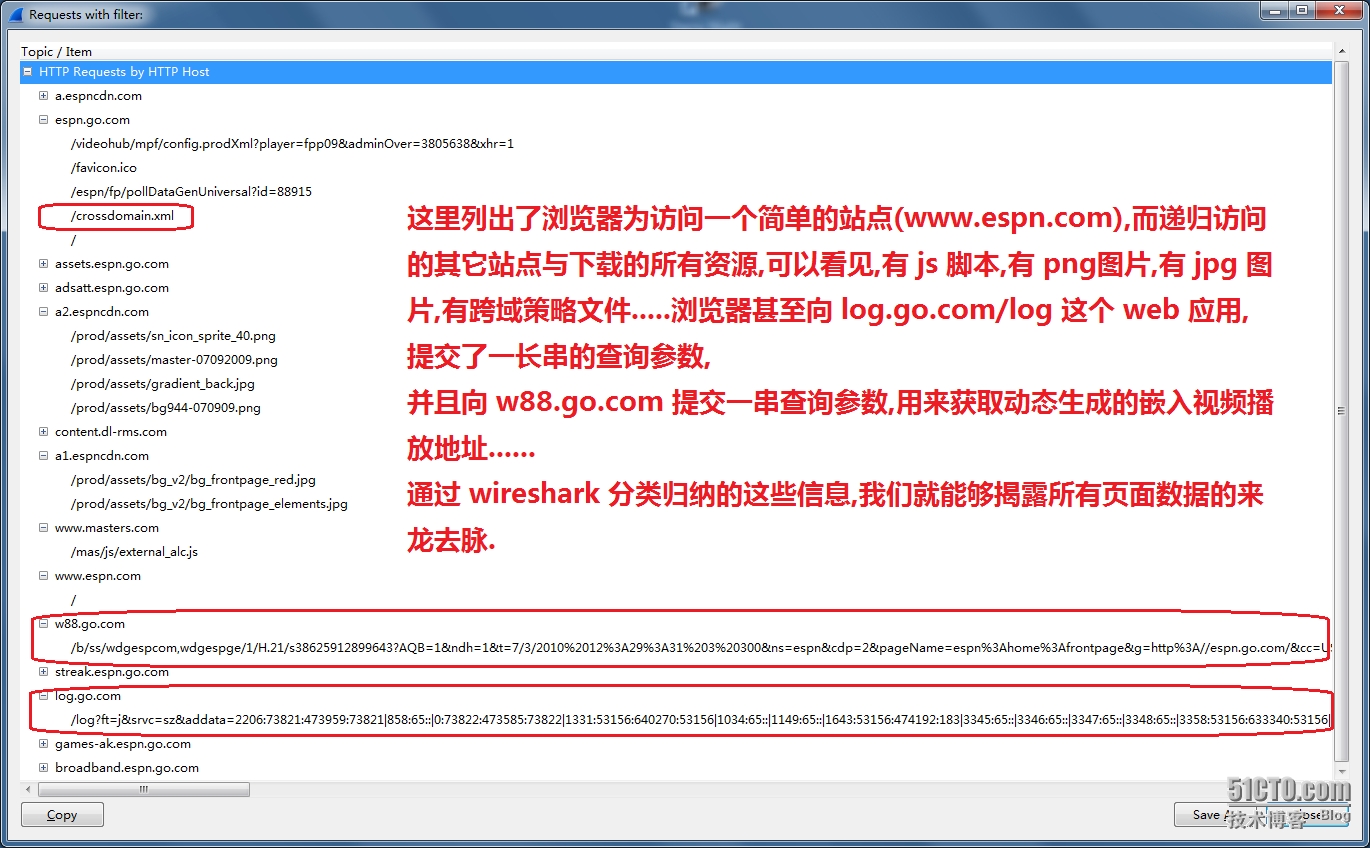The image size is (1370, 848).
Task: Collapse the a1.espncdn.com host node
Action: [x=44, y=456]
